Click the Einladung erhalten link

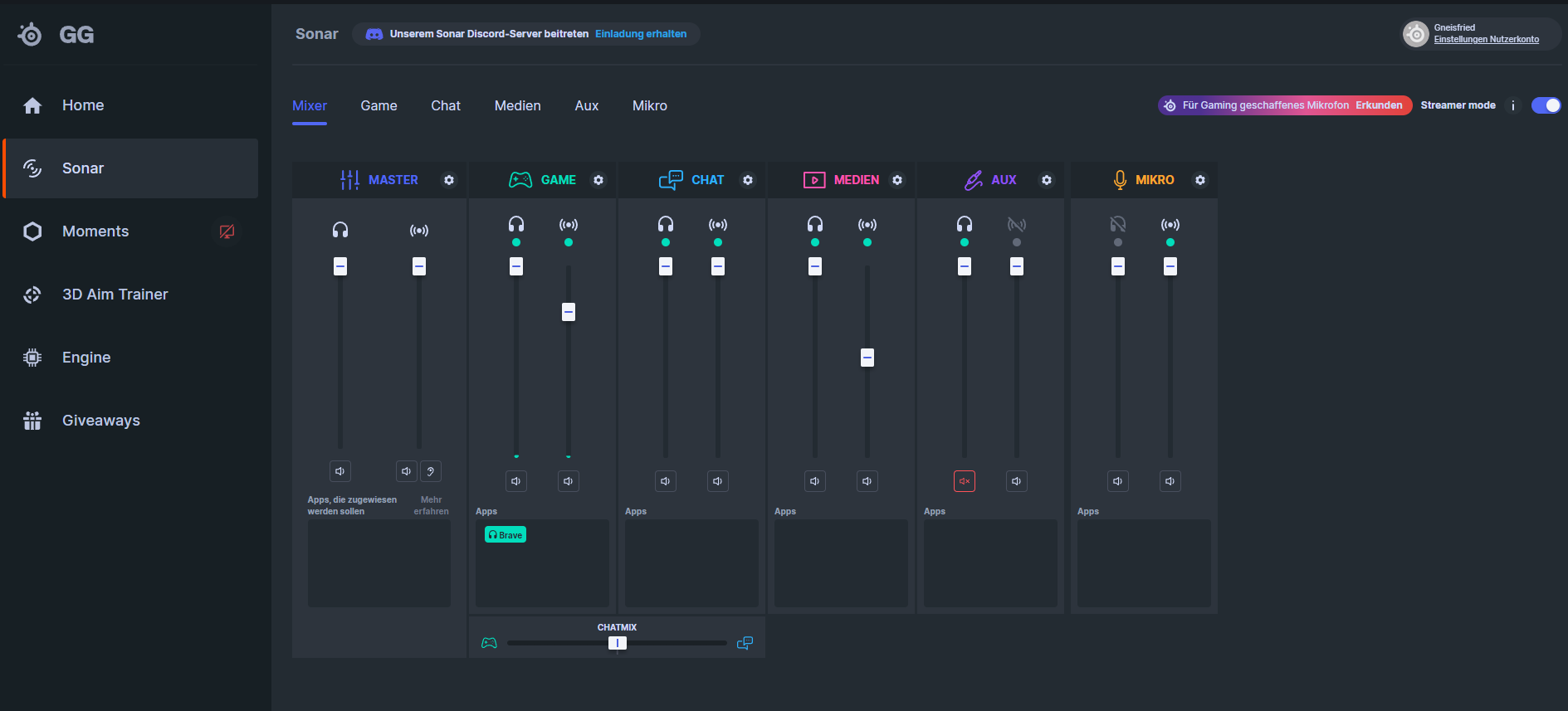click(641, 34)
